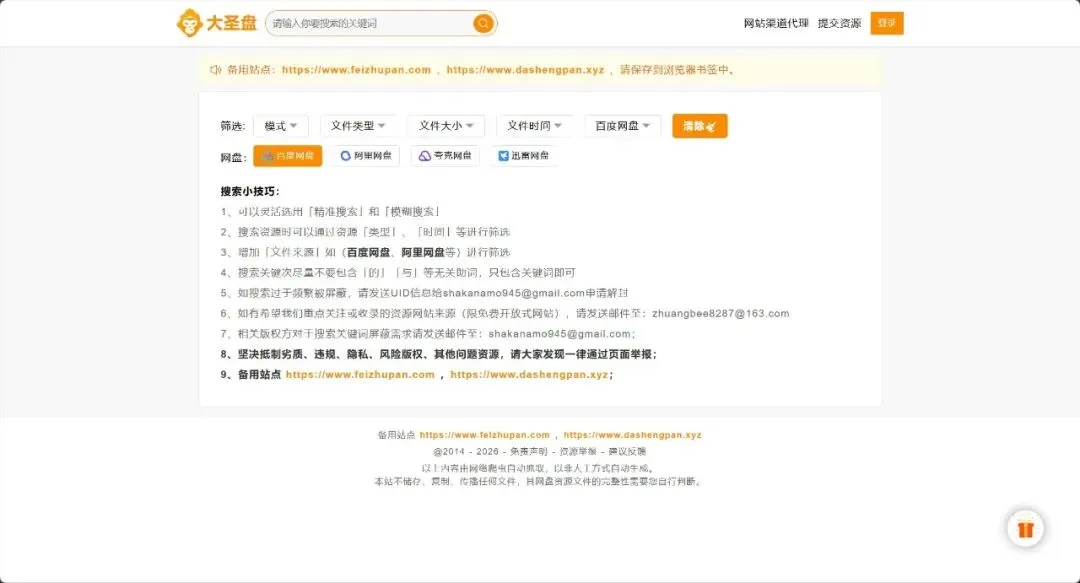Click the orange 清除 clear filters button
The width and height of the screenshot is (1080, 583).
[700, 126]
